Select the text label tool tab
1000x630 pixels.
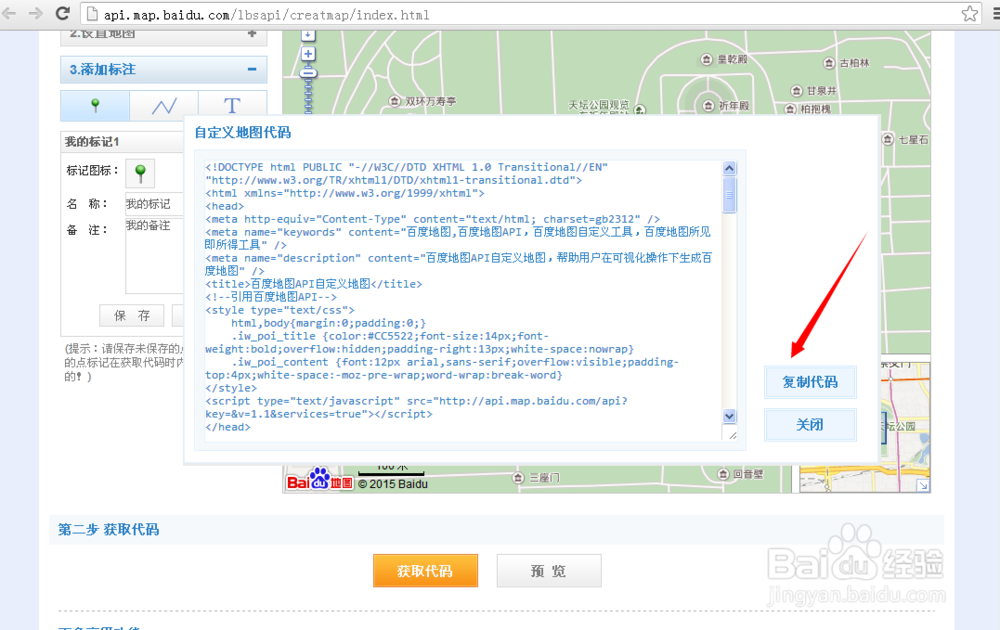point(232,105)
